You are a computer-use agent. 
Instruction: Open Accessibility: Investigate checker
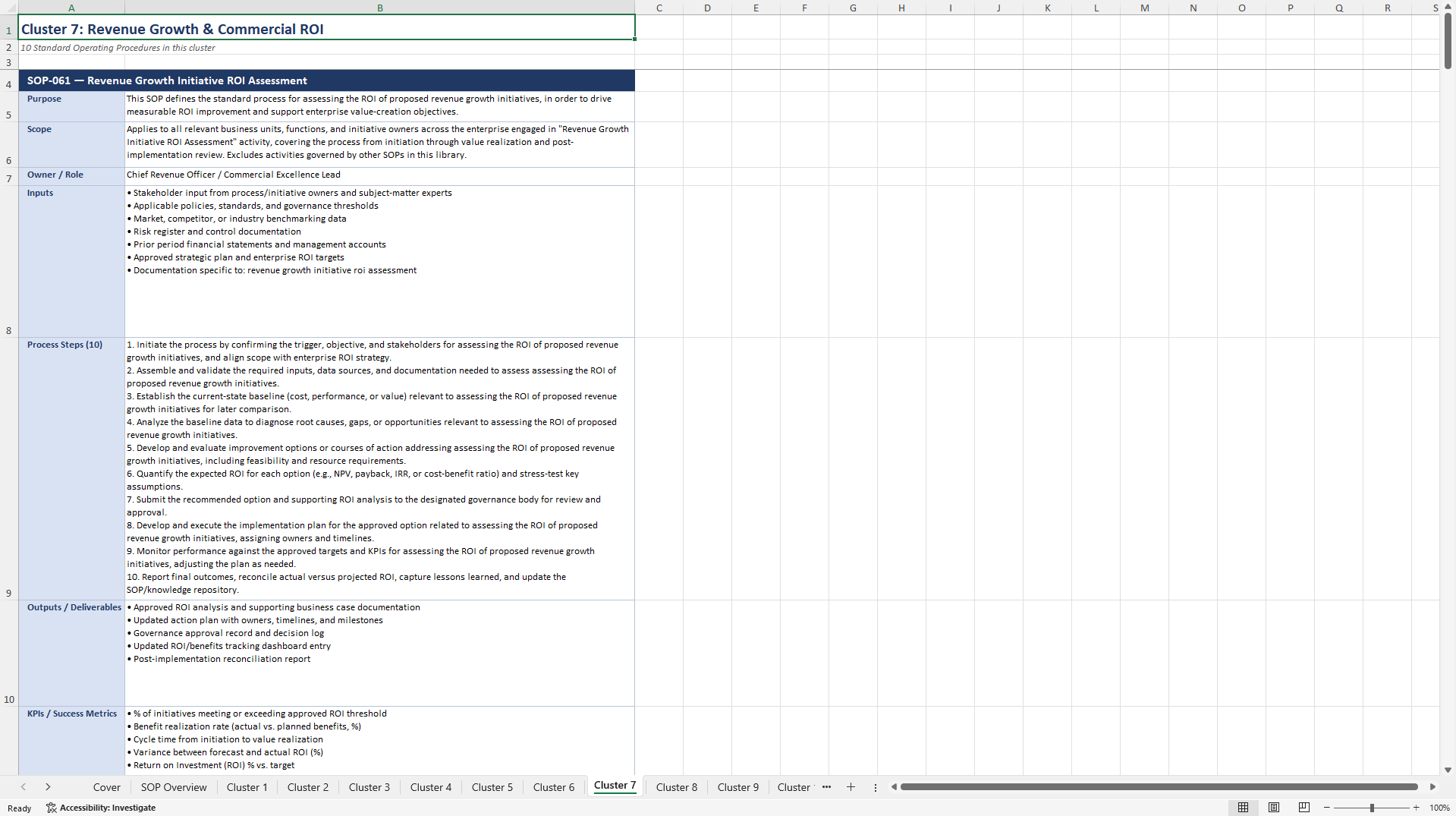tap(101, 808)
